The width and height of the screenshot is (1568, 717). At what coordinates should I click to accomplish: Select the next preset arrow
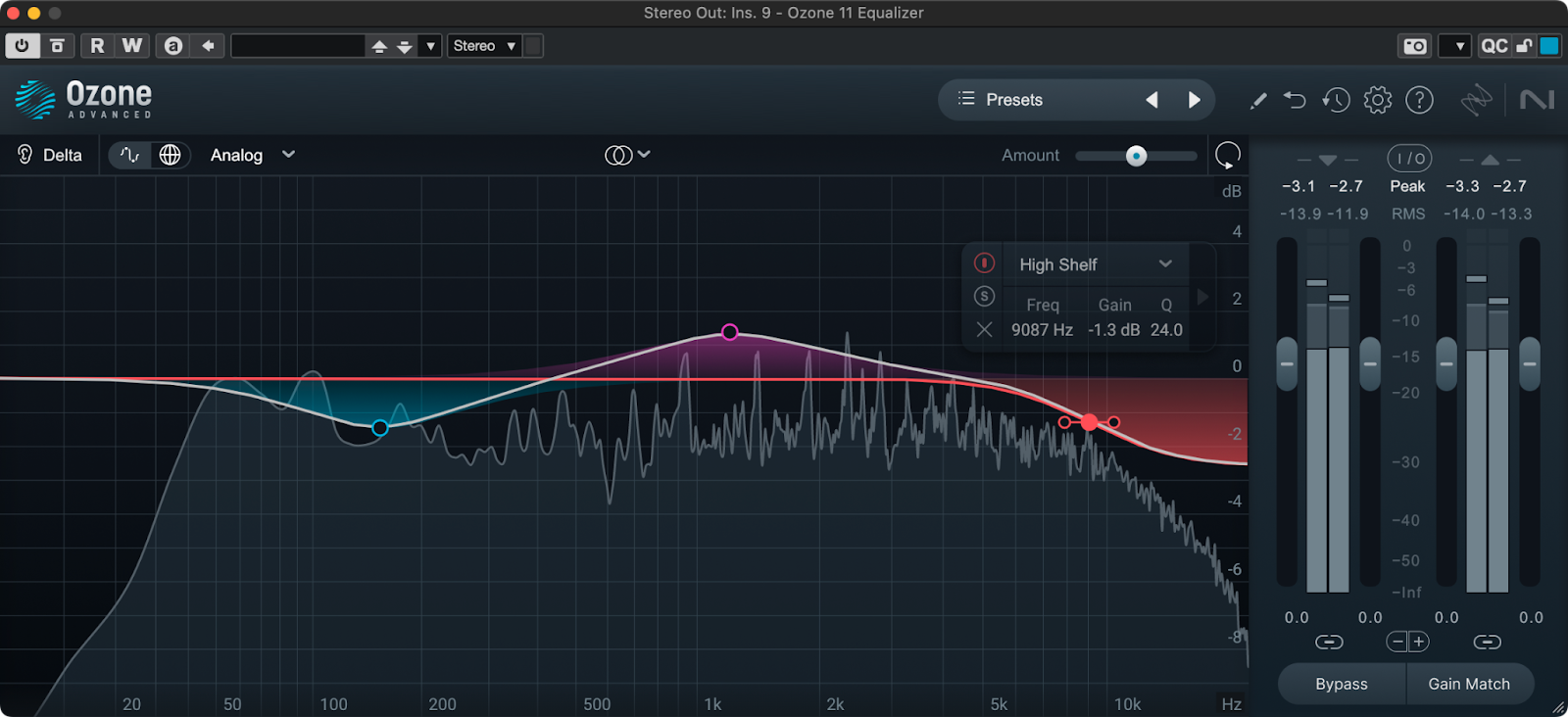tap(1194, 100)
